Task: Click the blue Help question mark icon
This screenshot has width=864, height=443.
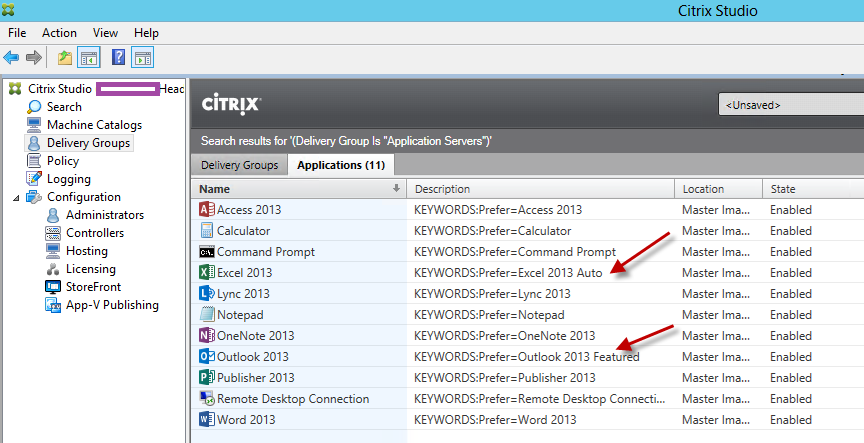Action: [118, 57]
